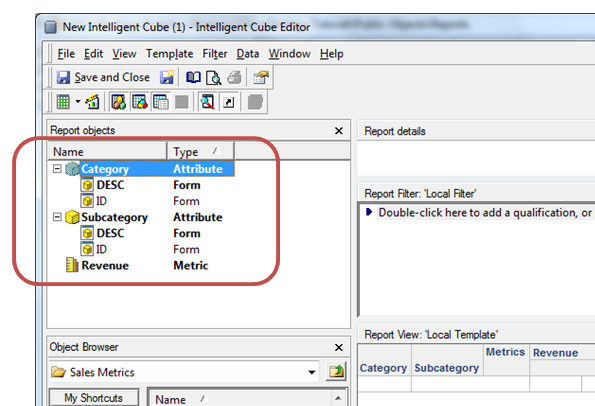Screen dimensions: 595x406
Task: Select DESC form under Category
Action: [x=110, y=185]
